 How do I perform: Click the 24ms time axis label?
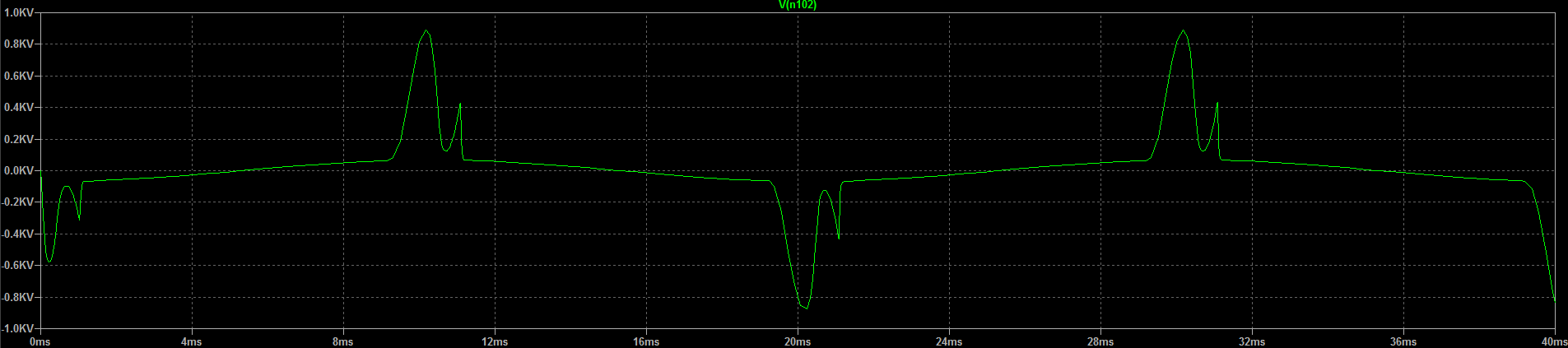948,341
